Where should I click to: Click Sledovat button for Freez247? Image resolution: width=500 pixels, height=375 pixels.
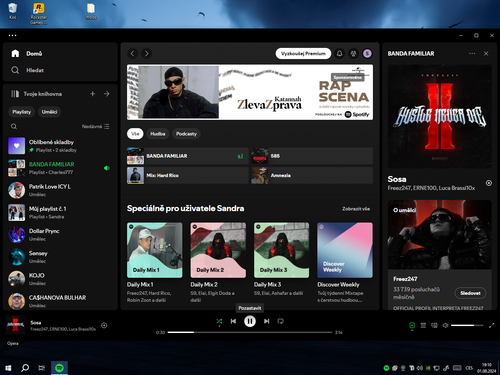pos(470,293)
